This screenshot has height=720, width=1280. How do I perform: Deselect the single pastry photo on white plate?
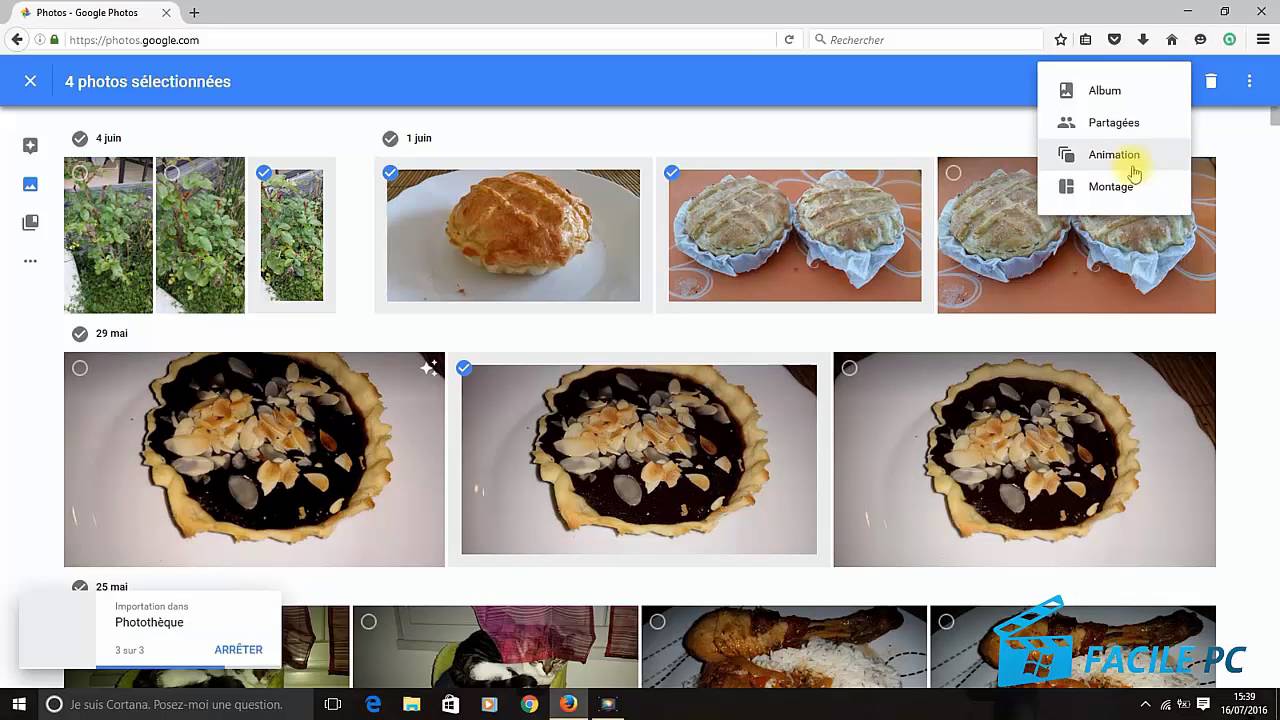(x=390, y=172)
